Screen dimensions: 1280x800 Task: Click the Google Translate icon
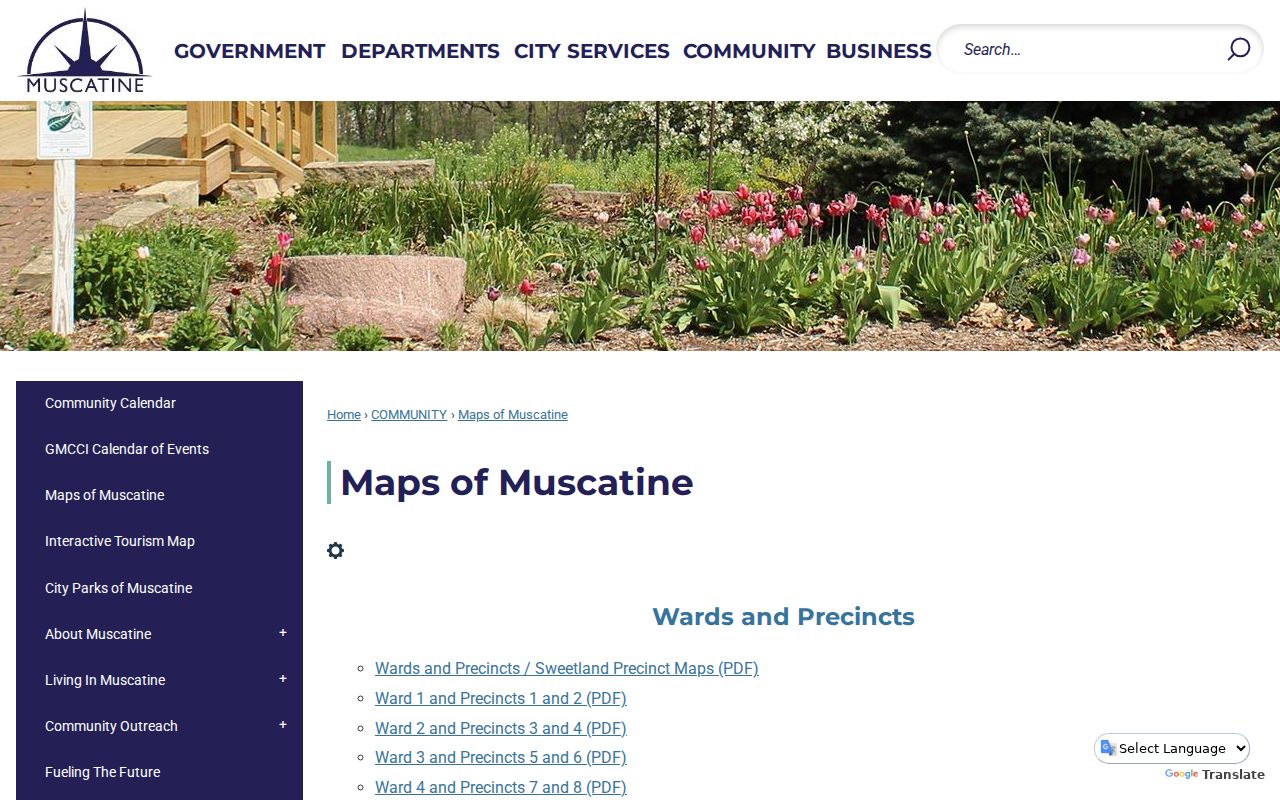(1108, 748)
